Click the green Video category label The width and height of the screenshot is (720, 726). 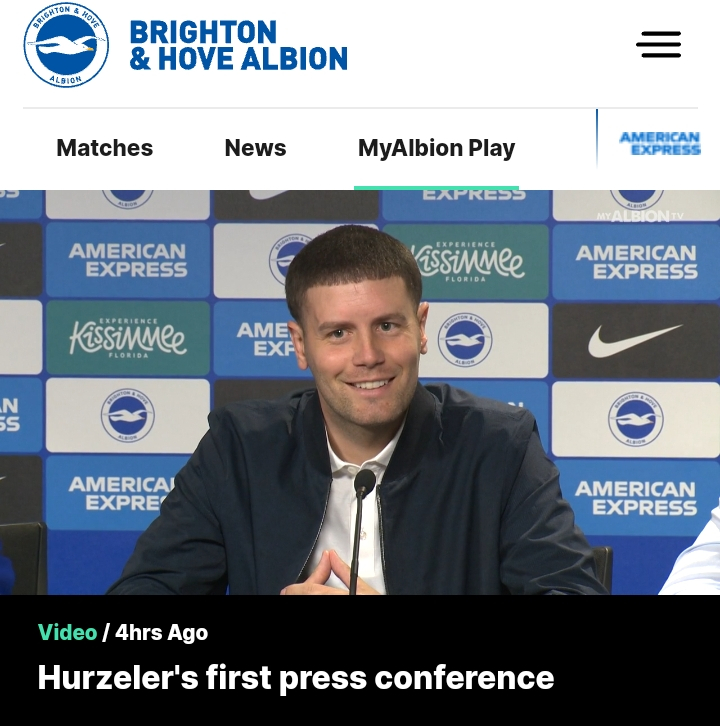(68, 632)
